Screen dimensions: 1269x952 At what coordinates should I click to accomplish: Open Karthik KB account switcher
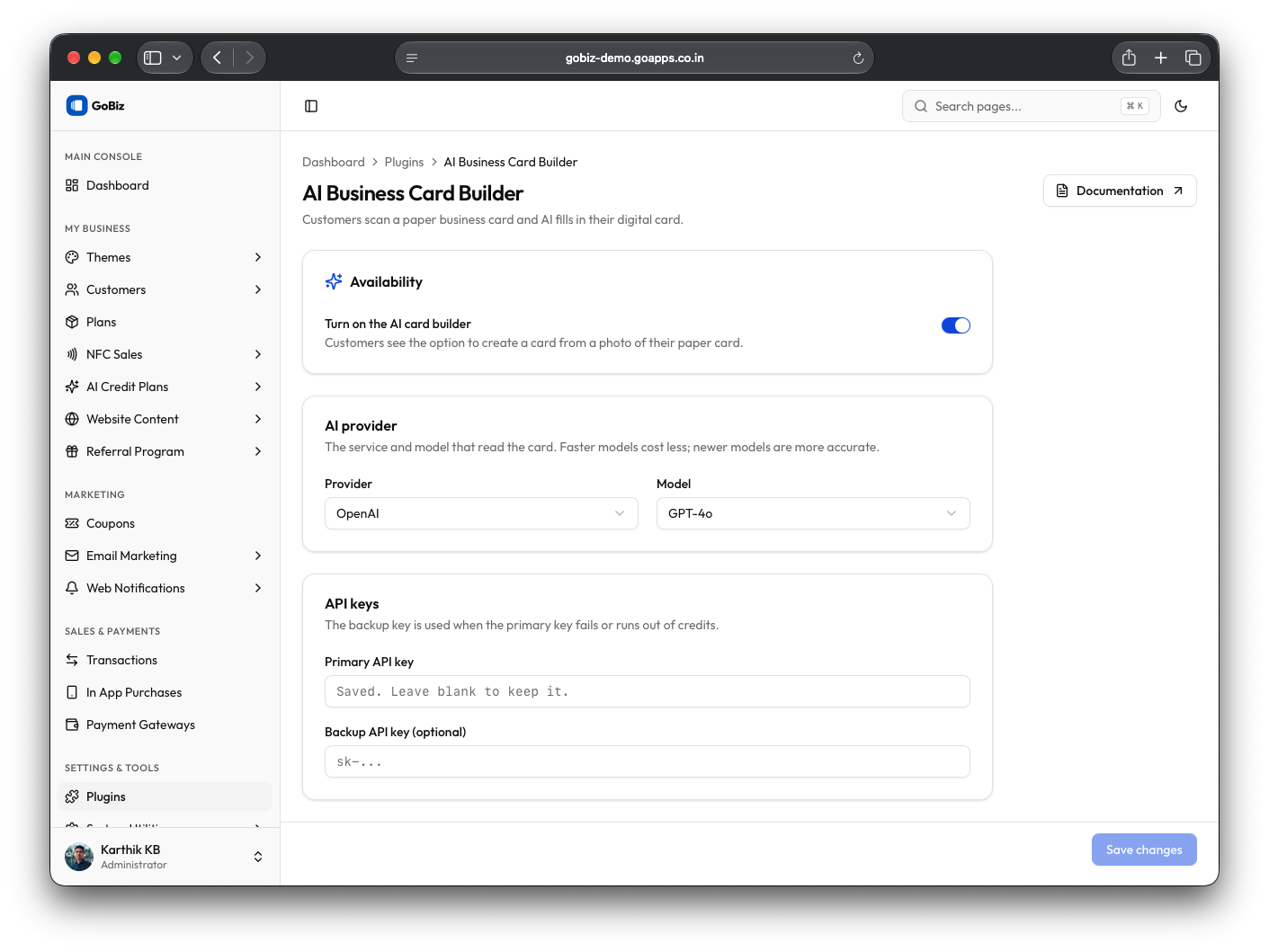[x=258, y=857]
